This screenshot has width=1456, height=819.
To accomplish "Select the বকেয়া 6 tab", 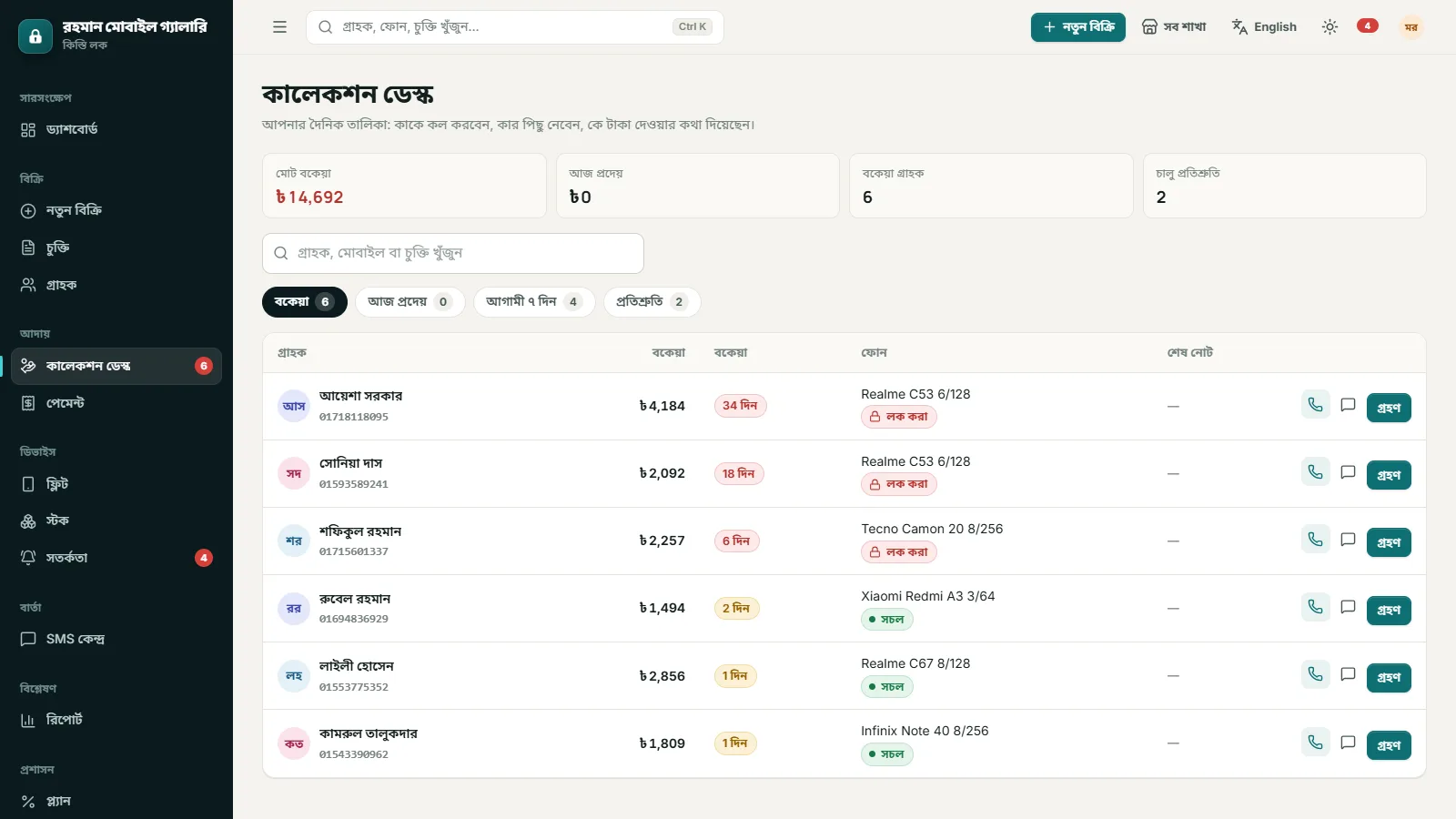I will 304,302.
